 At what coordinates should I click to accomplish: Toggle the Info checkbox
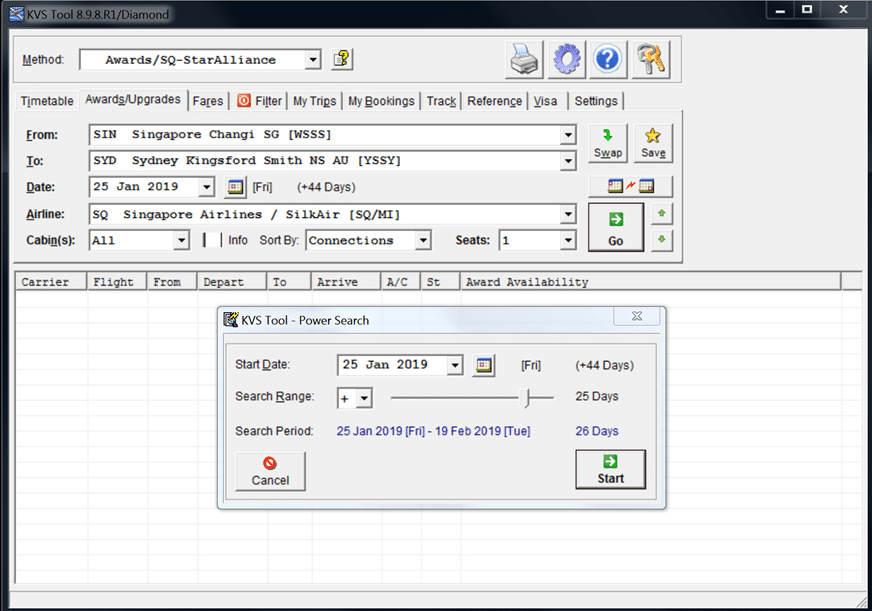coord(212,240)
